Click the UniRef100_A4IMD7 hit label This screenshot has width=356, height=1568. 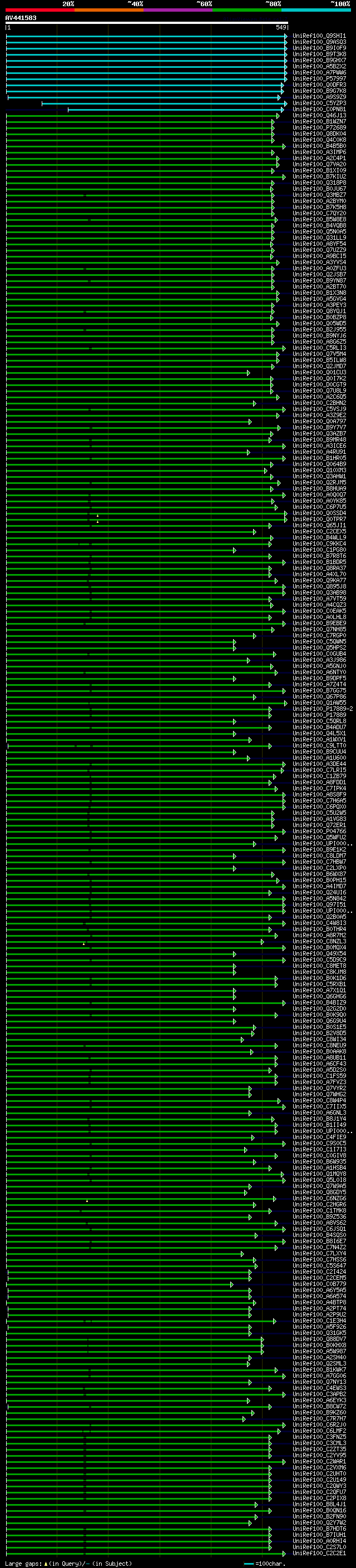[x=319, y=886]
